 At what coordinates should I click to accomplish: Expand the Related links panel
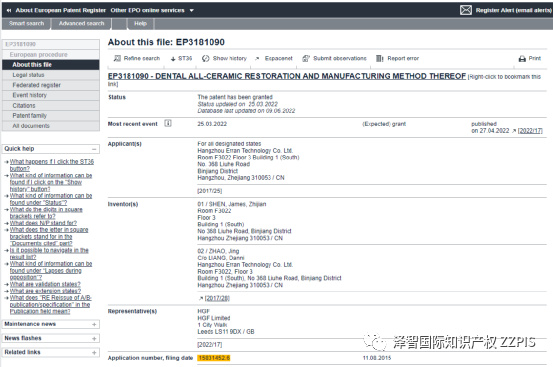[94, 353]
